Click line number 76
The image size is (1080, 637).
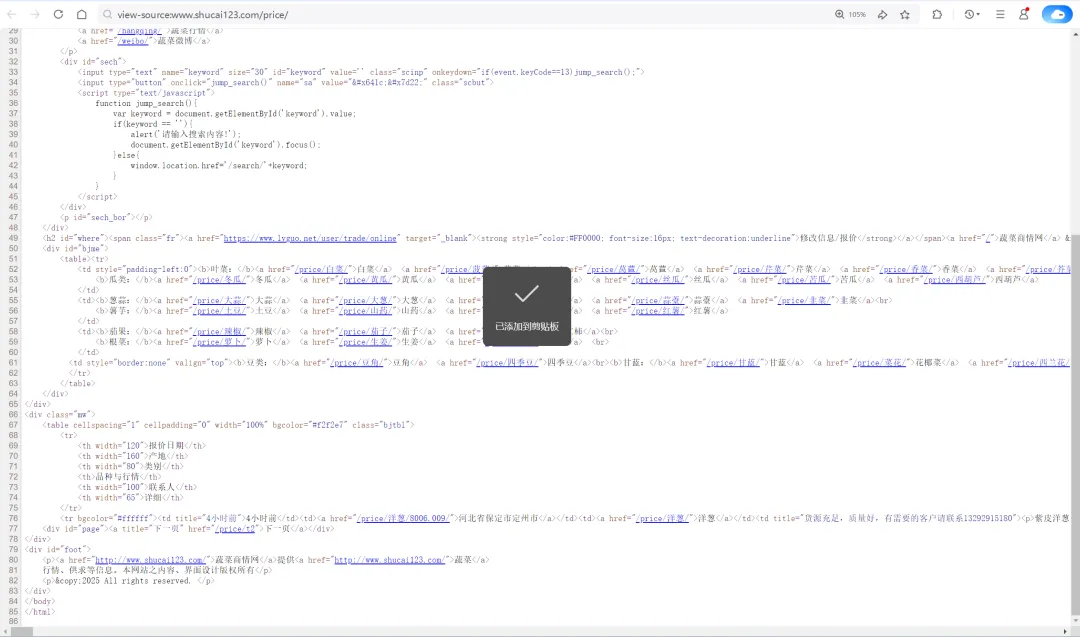(x=13, y=518)
